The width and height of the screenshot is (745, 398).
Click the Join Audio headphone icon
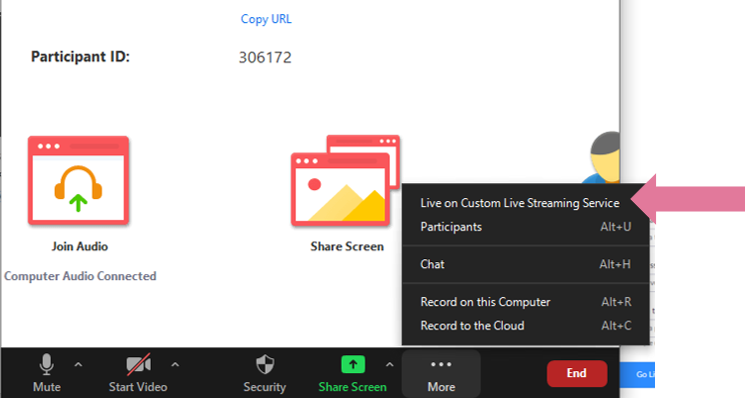tap(78, 180)
